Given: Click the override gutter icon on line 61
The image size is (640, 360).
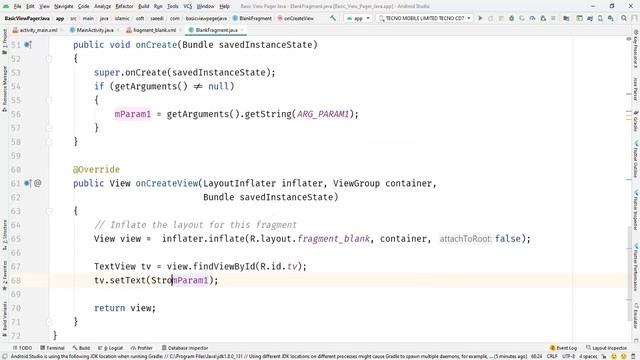Looking at the screenshot, I should (x=27, y=183).
